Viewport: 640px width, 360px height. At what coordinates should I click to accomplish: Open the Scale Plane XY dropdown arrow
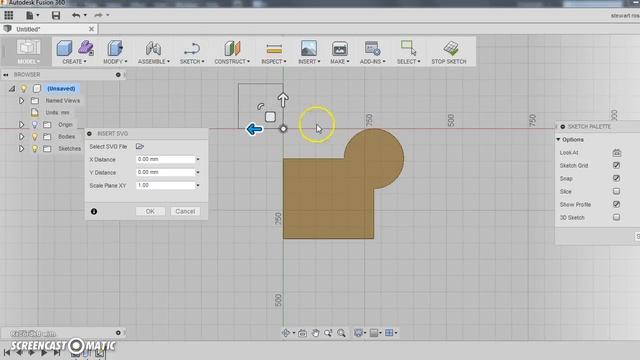(198, 186)
